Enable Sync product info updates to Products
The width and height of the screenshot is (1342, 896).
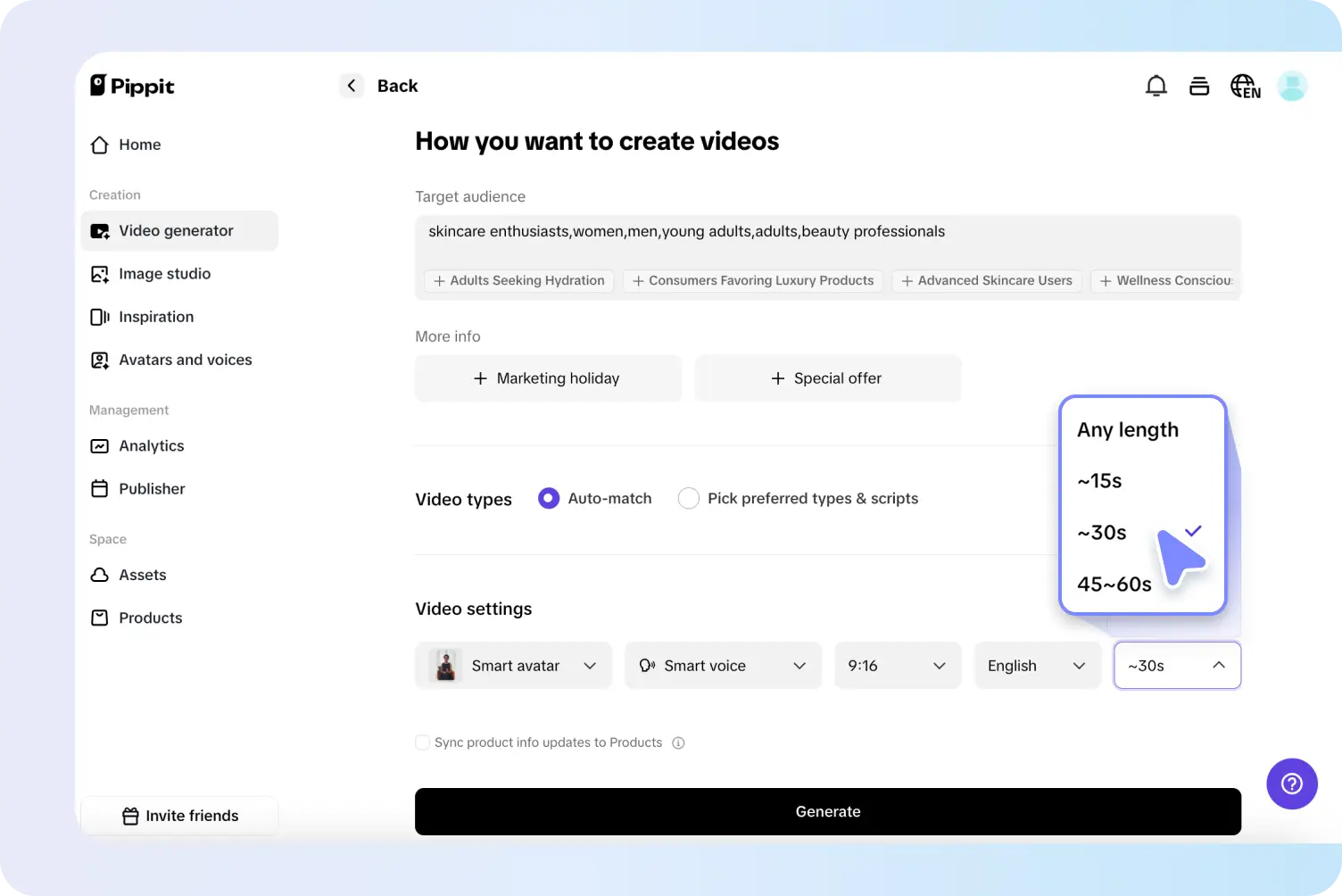tap(422, 742)
